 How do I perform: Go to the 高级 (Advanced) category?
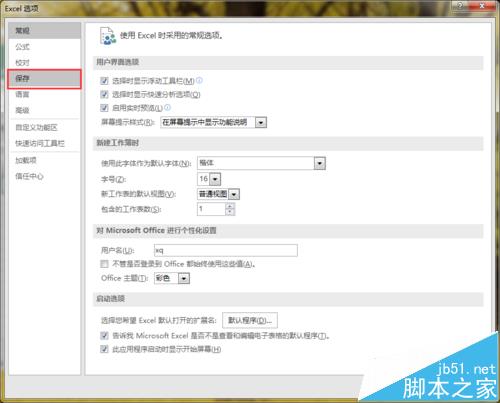pyautogui.click(x=44, y=110)
